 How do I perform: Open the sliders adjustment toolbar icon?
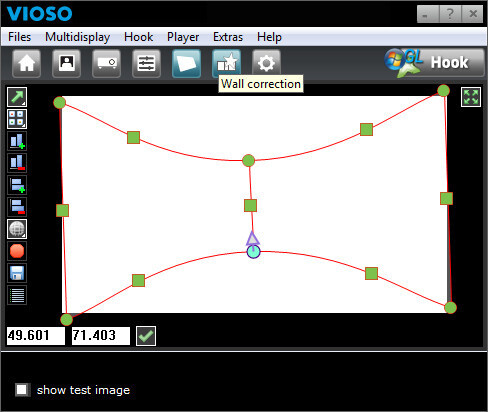pyautogui.click(x=146, y=63)
